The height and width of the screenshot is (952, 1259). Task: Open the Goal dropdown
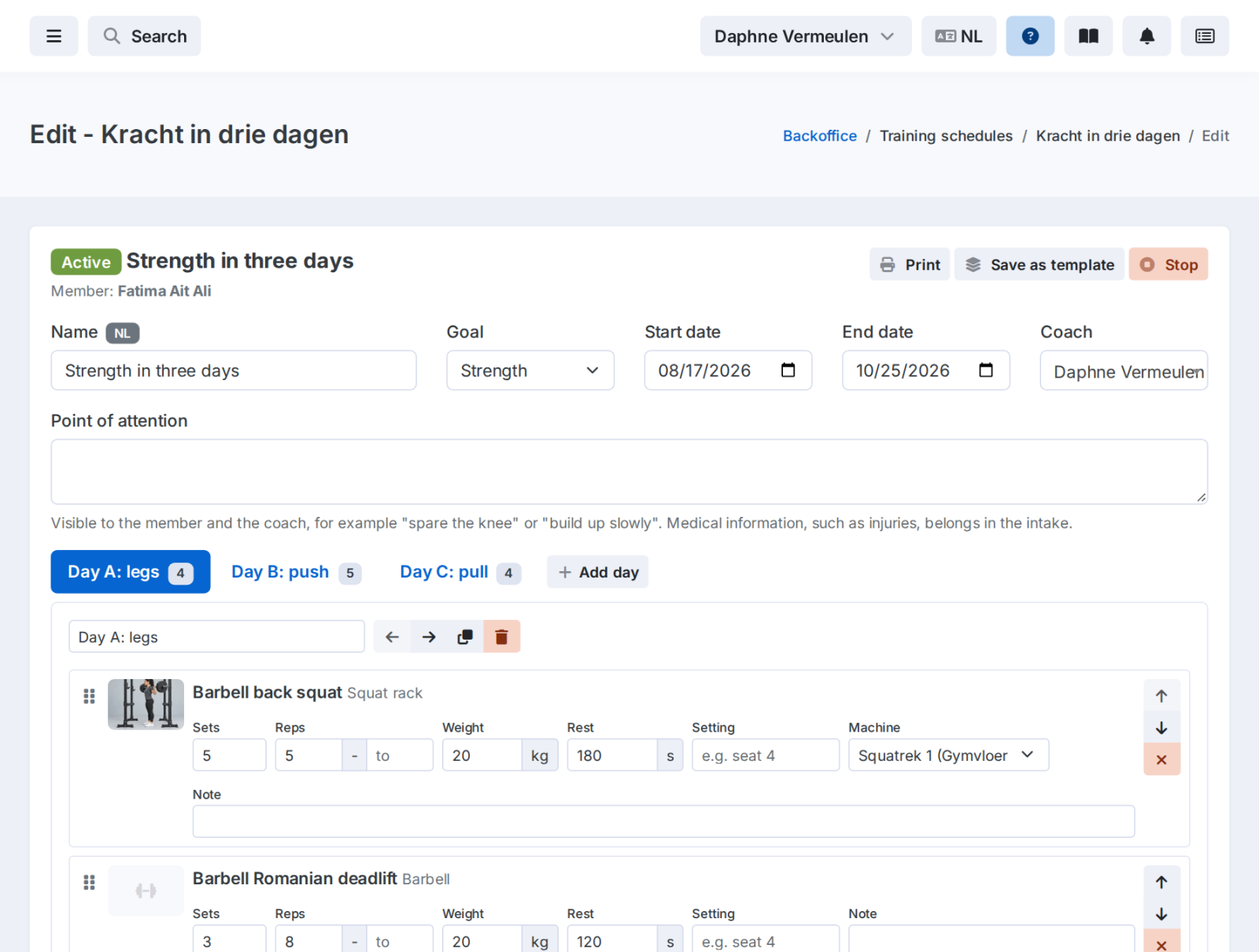530,371
